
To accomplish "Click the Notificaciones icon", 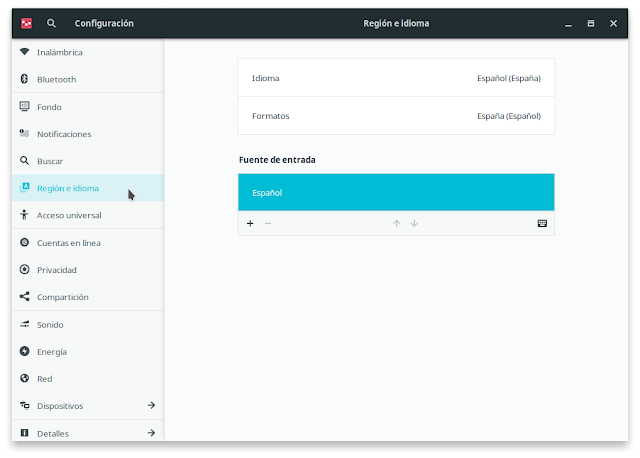I will click(24, 133).
